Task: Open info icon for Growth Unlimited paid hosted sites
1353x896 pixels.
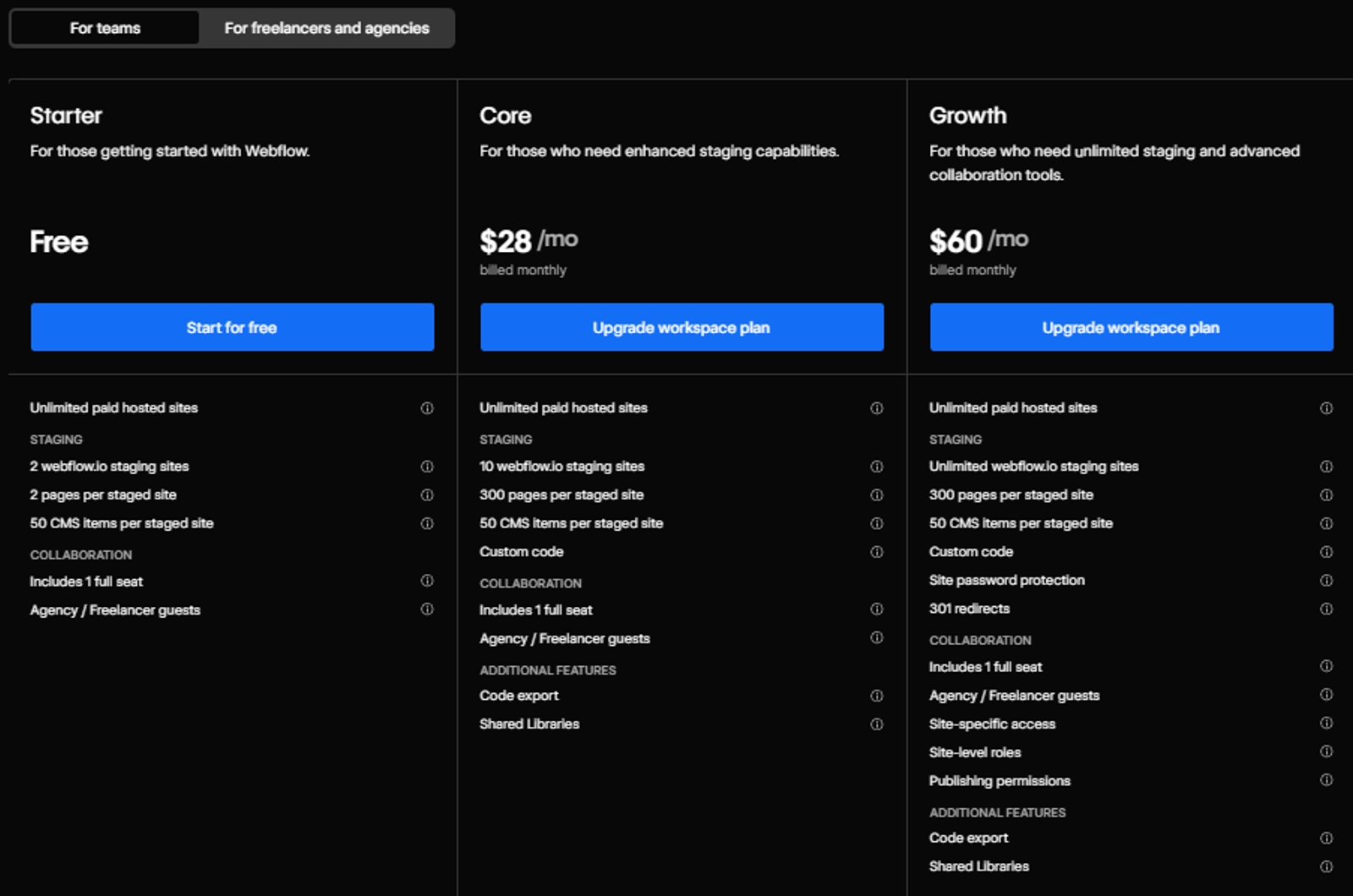Action: click(x=1327, y=408)
